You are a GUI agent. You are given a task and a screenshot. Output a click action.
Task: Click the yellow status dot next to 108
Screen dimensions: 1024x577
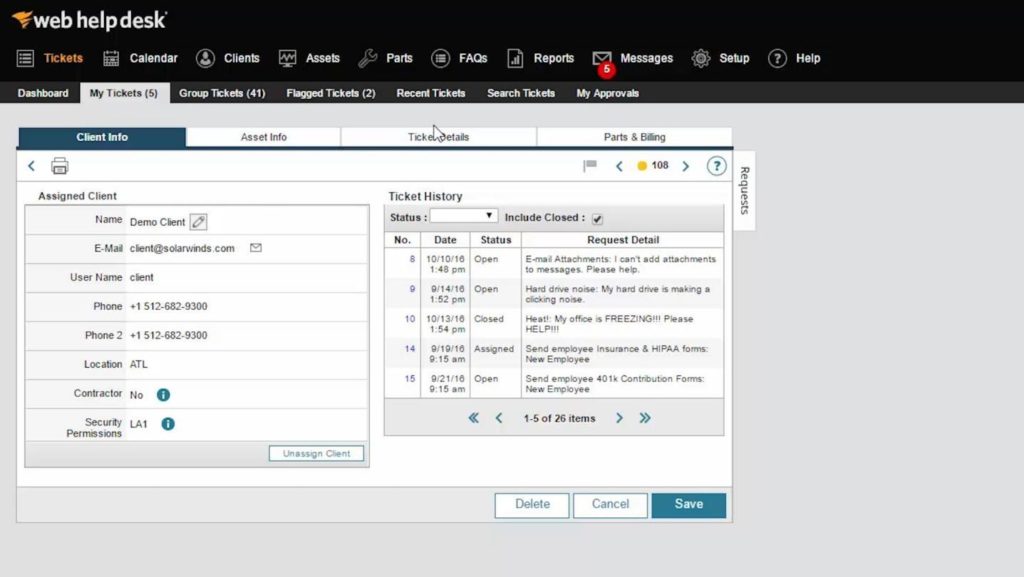642,166
